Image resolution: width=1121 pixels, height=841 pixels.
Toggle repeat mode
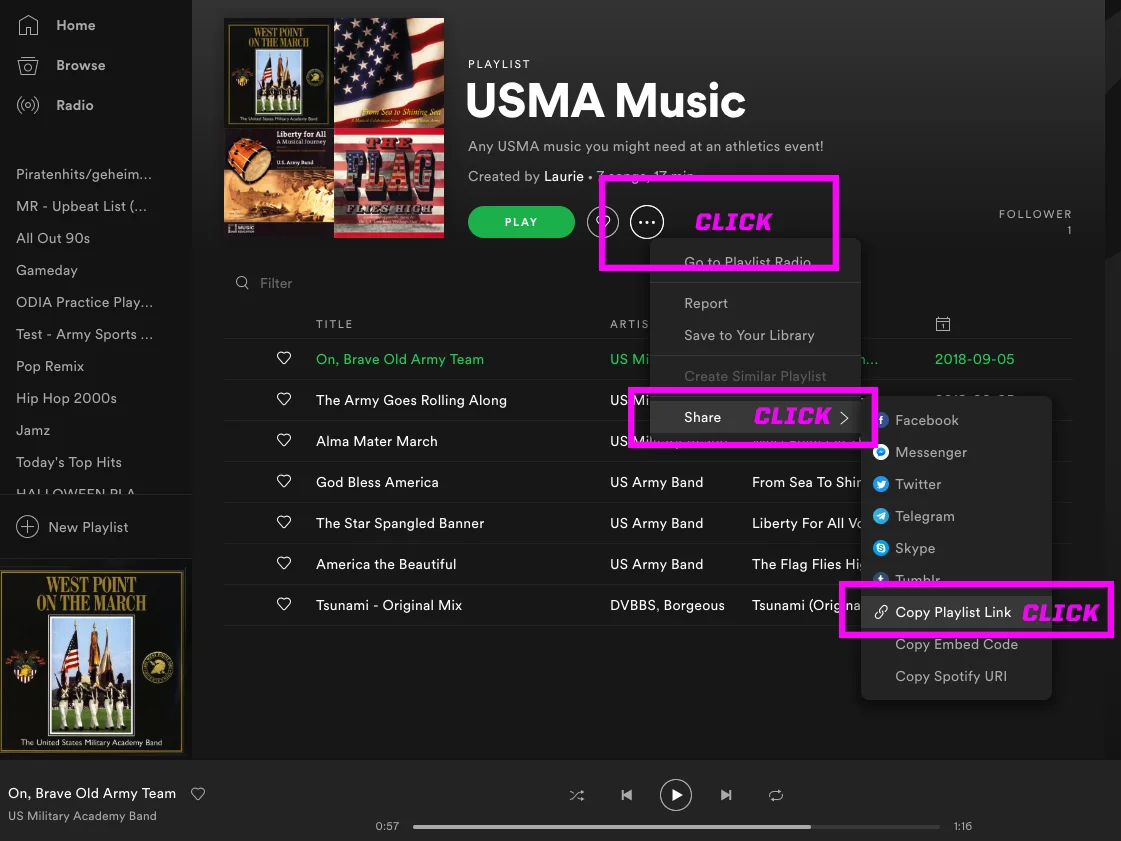(776, 795)
